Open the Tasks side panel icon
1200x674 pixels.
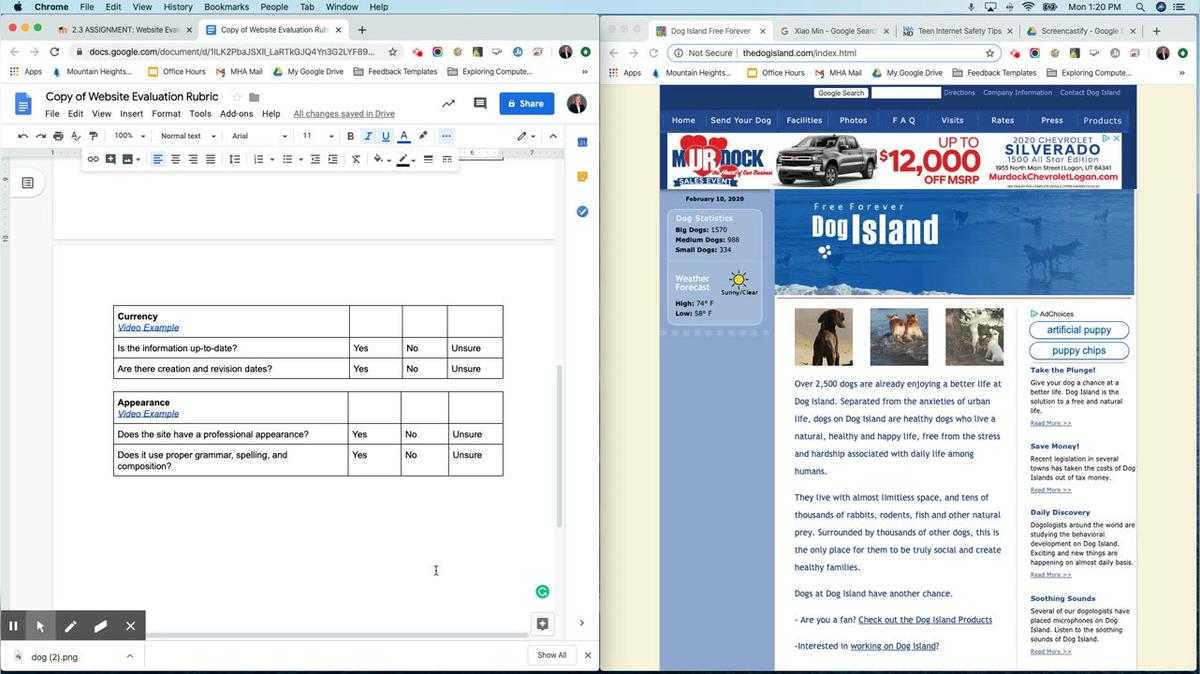(582, 211)
